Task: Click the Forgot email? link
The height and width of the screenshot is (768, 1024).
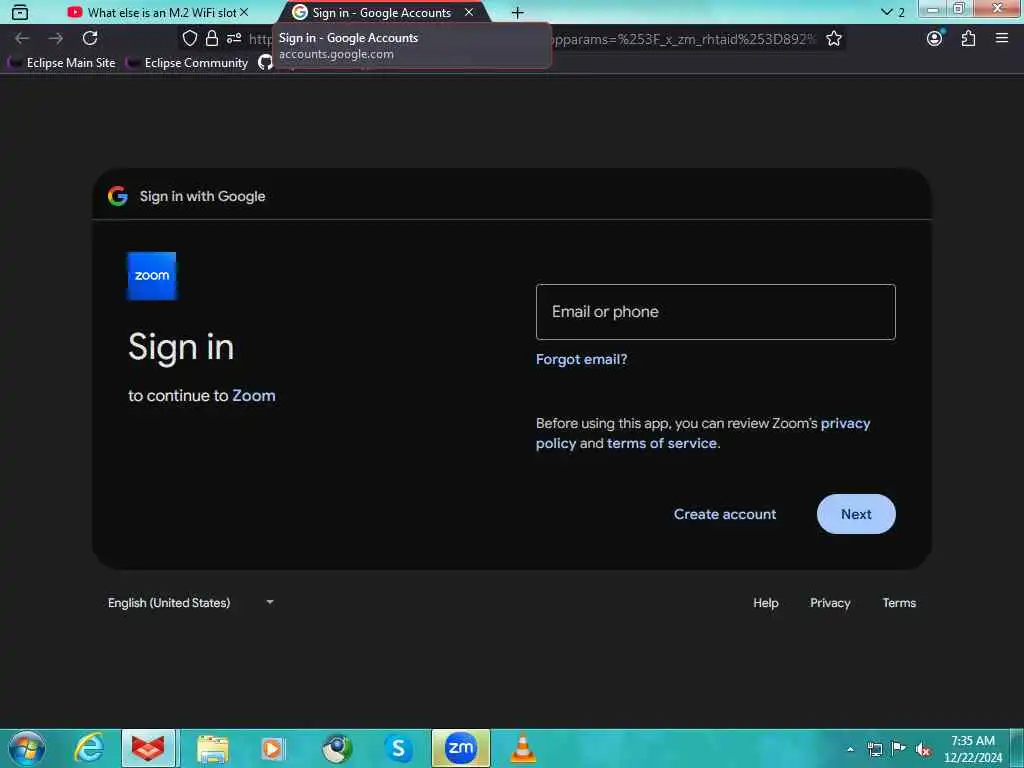Action: pos(581,359)
